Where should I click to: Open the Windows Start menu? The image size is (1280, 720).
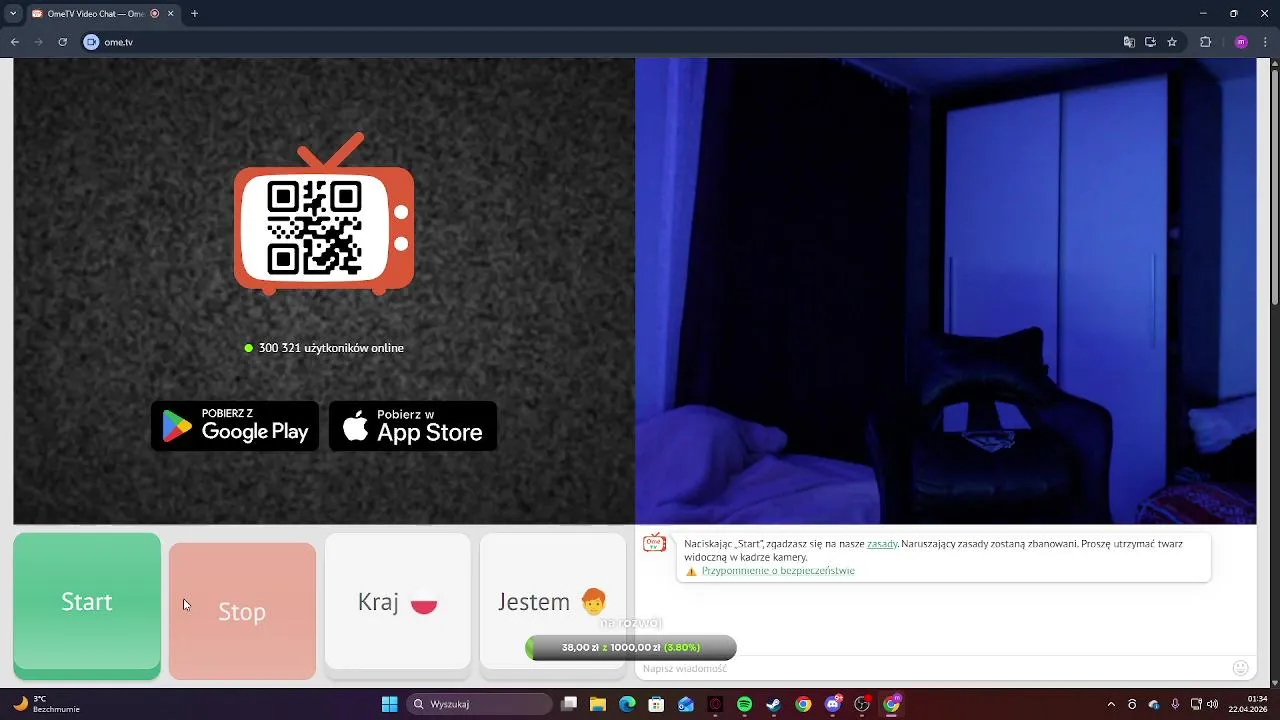390,704
